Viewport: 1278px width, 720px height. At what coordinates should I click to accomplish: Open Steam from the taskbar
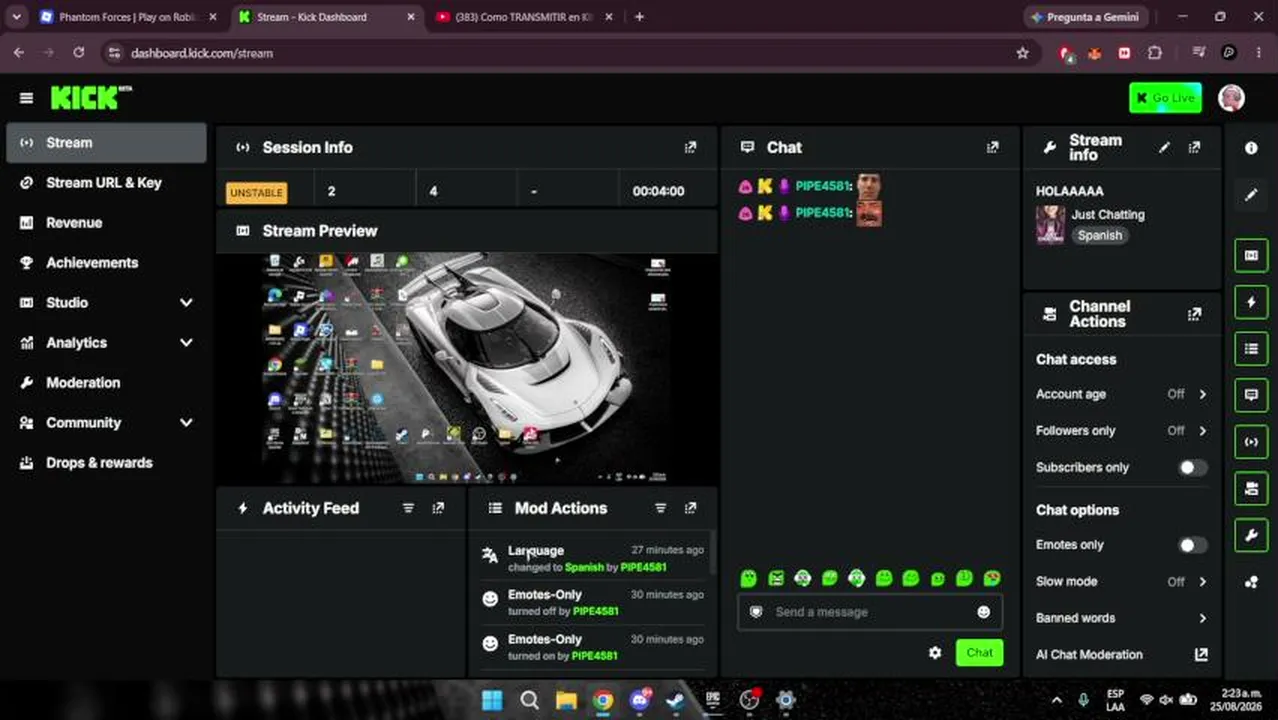(676, 700)
